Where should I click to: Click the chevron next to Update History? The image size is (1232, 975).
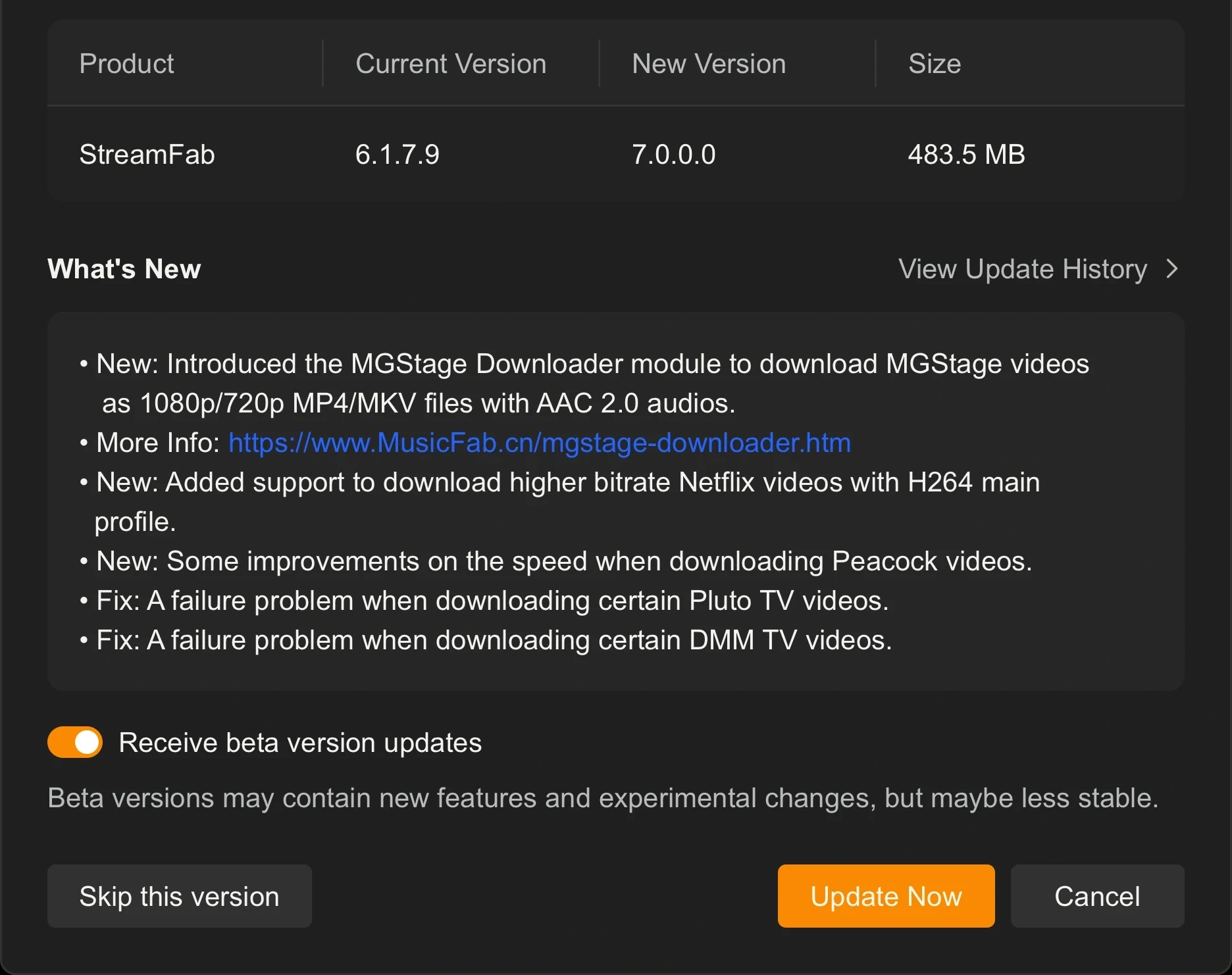(1172, 268)
